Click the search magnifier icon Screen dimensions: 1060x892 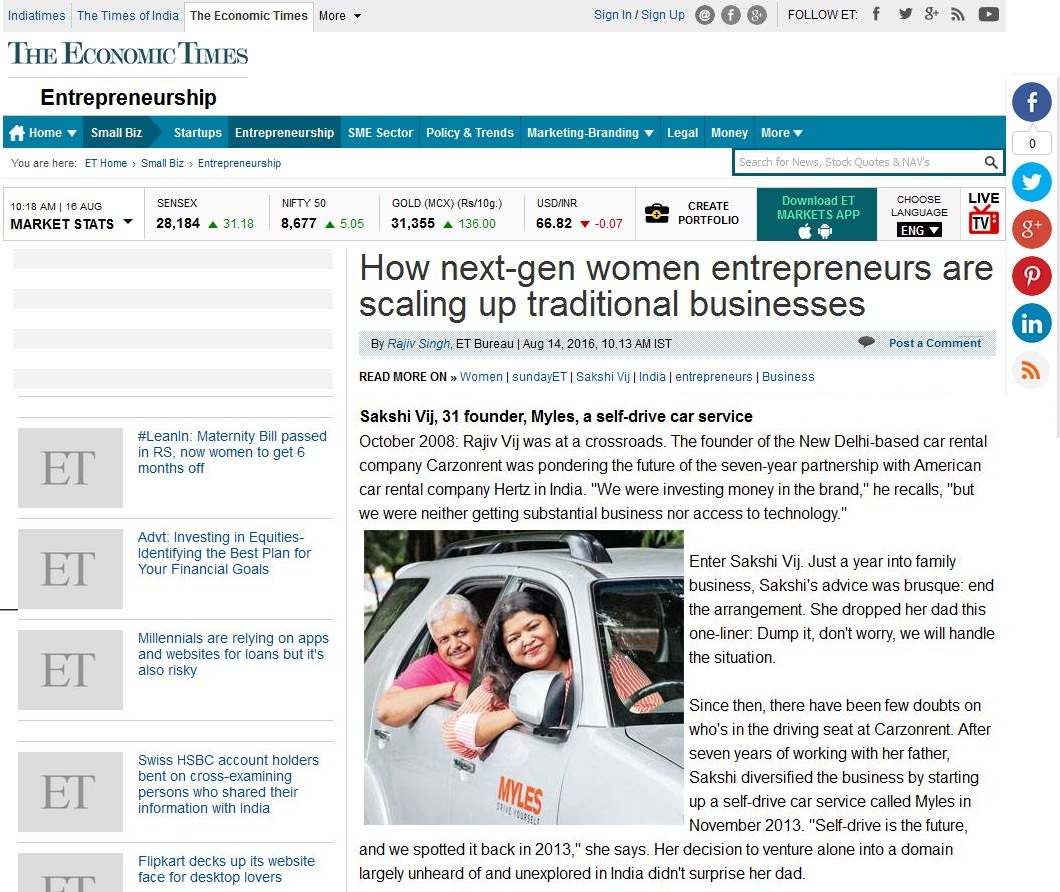pos(990,162)
